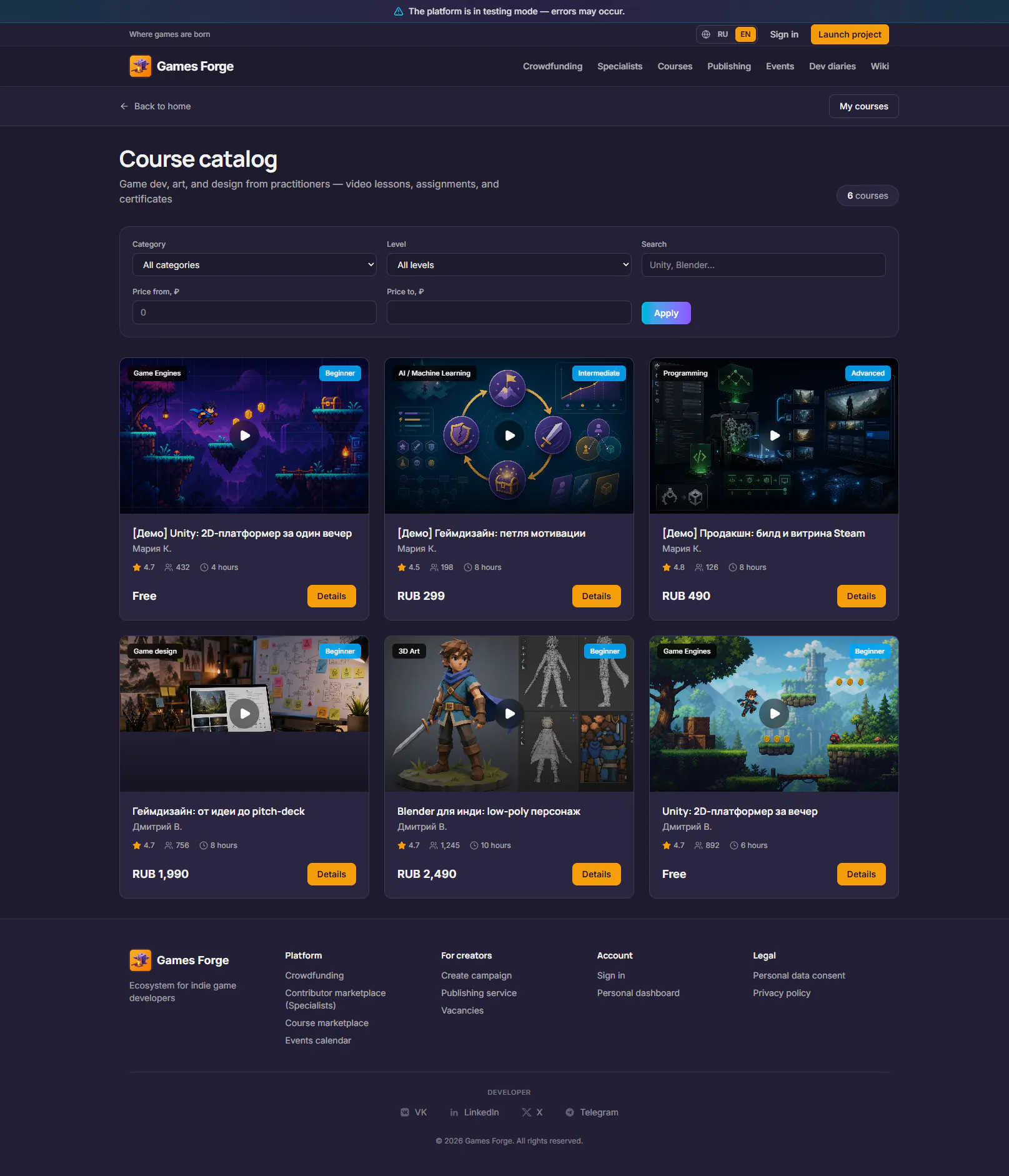1009x1176 pixels.
Task: Open Courses in the top navigation
Action: 675,66
